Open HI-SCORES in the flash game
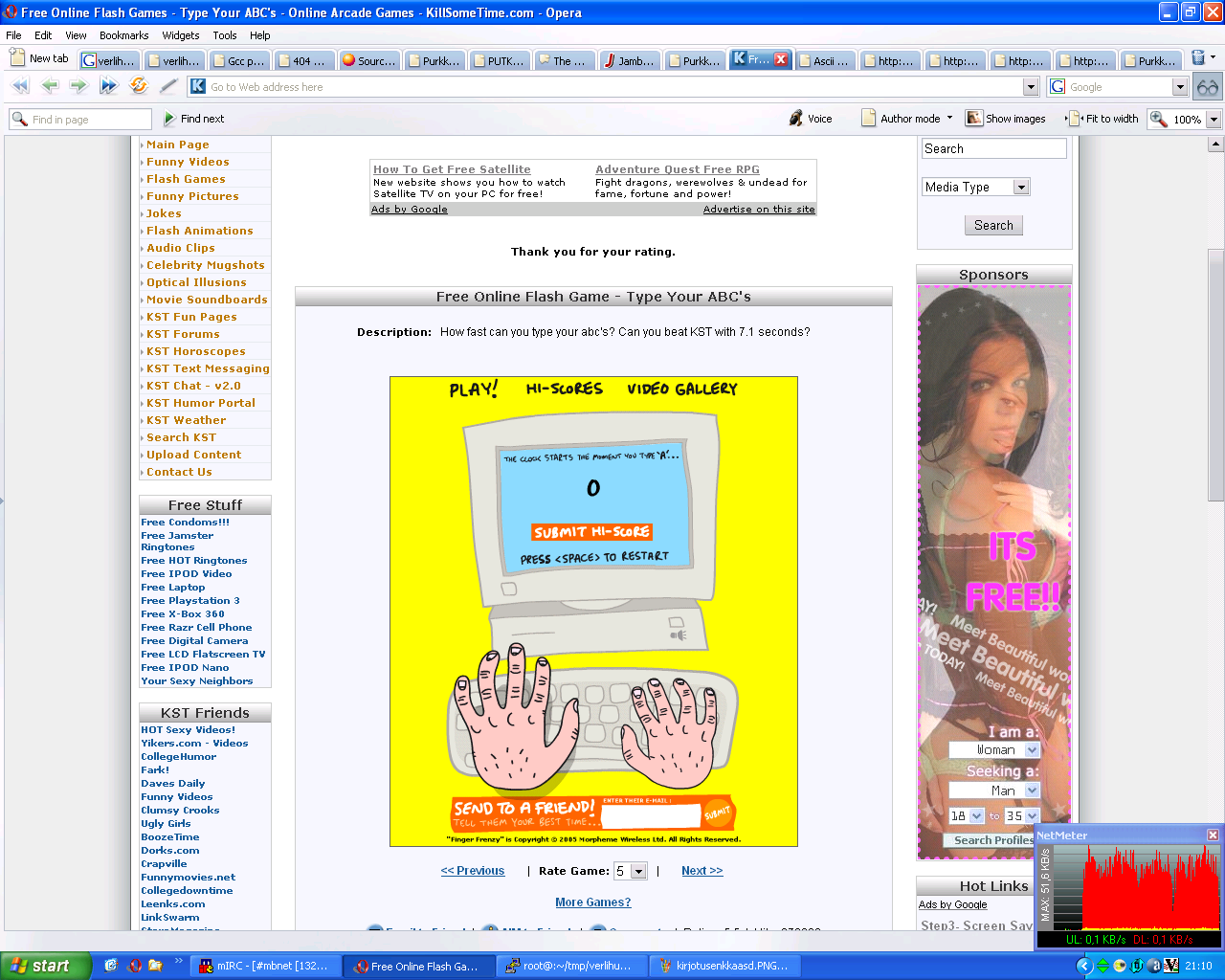 click(x=565, y=389)
